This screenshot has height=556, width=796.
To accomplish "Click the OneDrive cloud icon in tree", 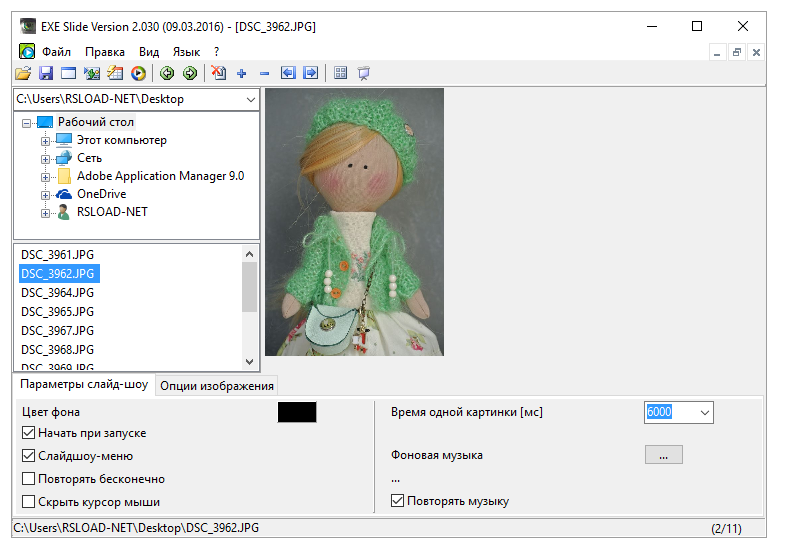I will click(x=63, y=194).
